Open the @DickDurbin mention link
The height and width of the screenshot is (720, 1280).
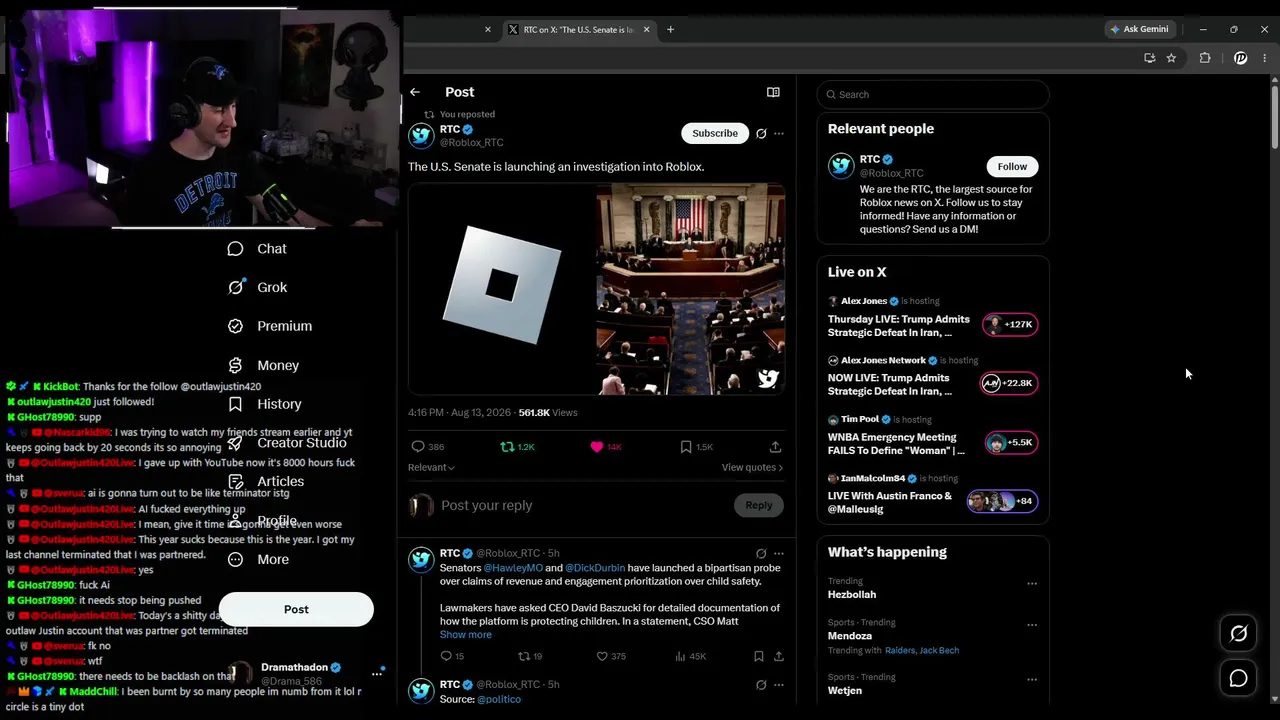595,568
